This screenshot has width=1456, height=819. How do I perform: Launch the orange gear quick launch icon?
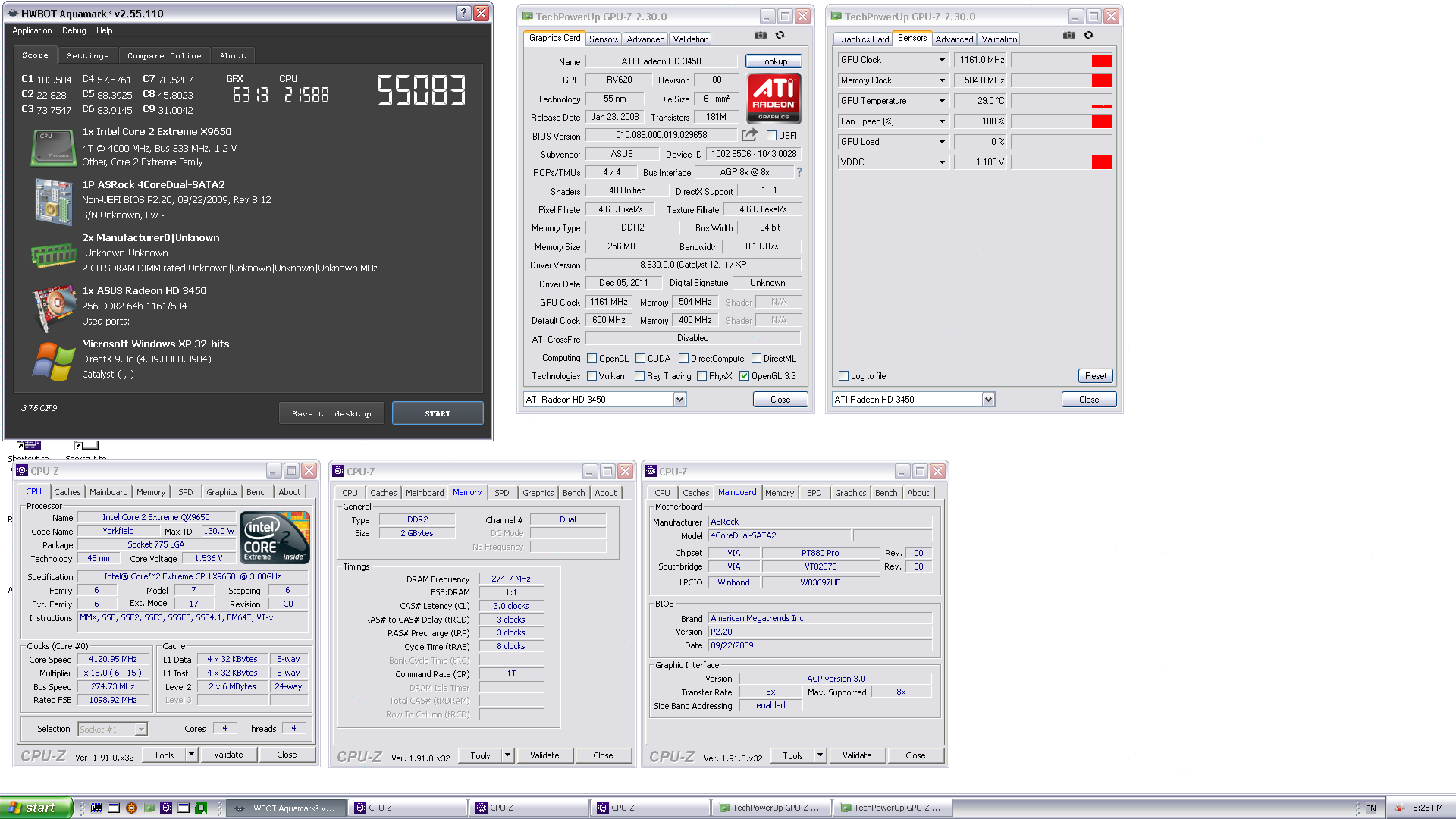pos(131,808)
